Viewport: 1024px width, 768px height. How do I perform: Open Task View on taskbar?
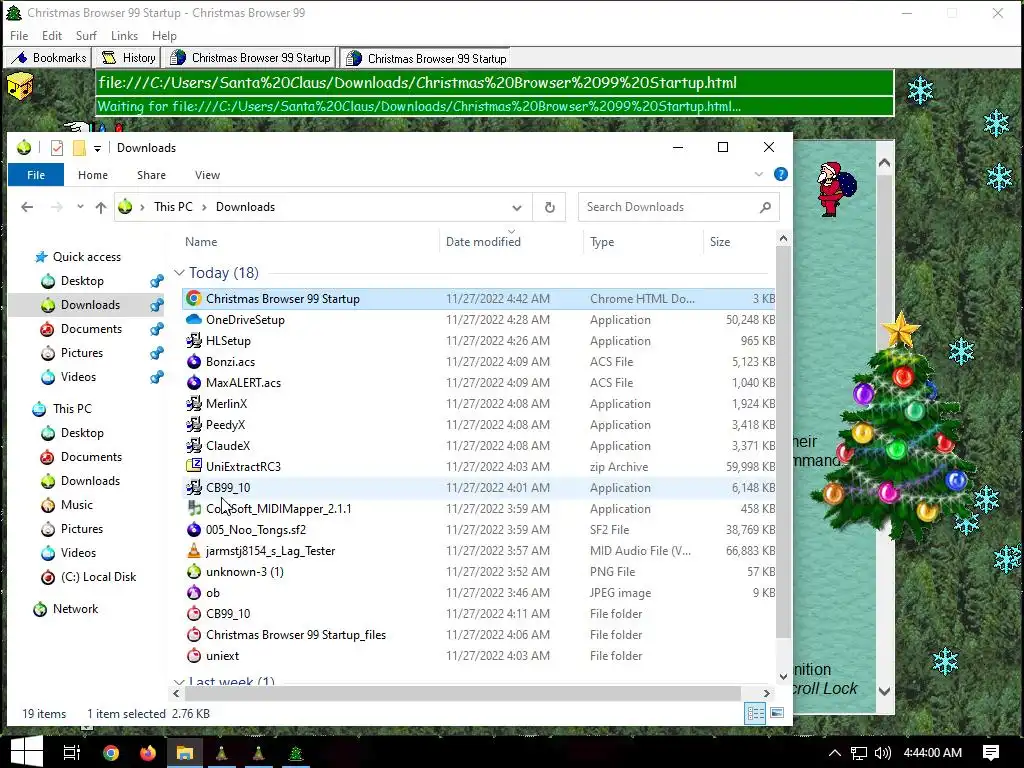(x=72, y=752)
